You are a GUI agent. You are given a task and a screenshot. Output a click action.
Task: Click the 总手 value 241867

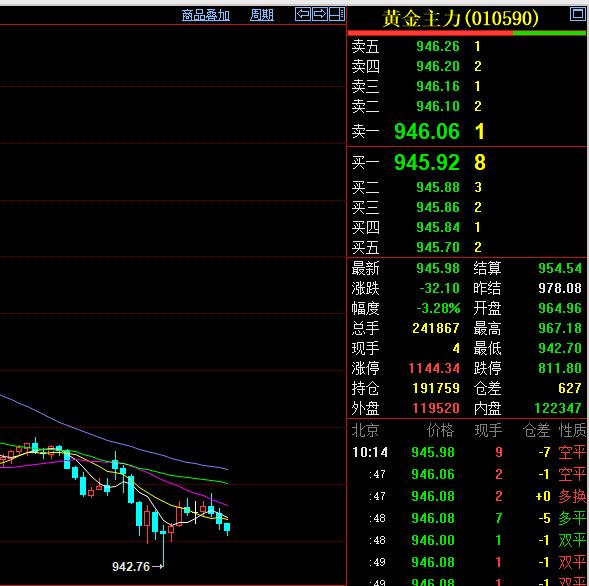tap(436, 328)
